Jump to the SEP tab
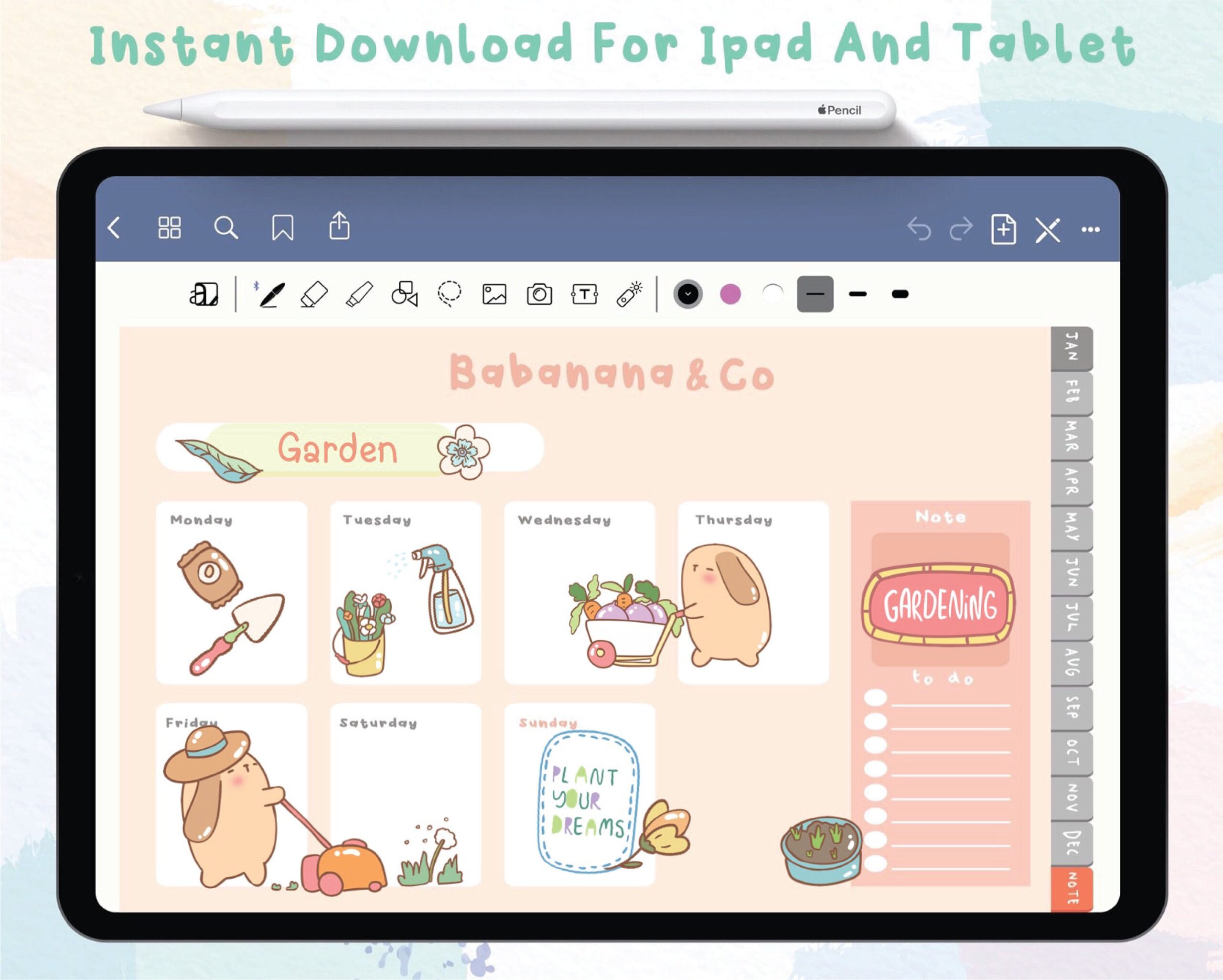Viewport: 1223px width, 980px height. 1072,708
